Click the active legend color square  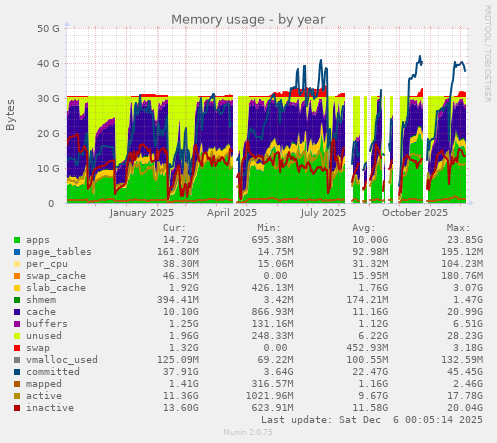(x=17, y=396)
